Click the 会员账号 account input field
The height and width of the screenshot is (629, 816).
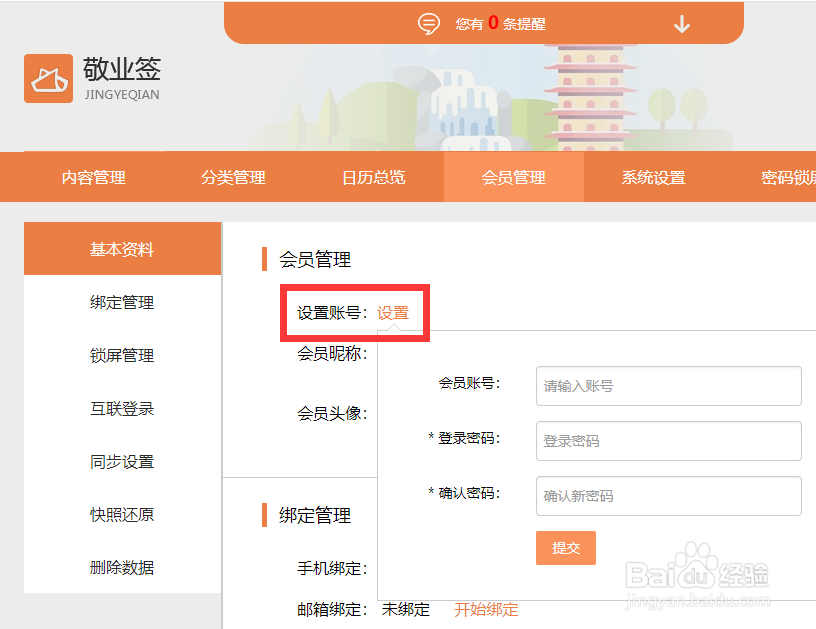click(x=668, y=386)
